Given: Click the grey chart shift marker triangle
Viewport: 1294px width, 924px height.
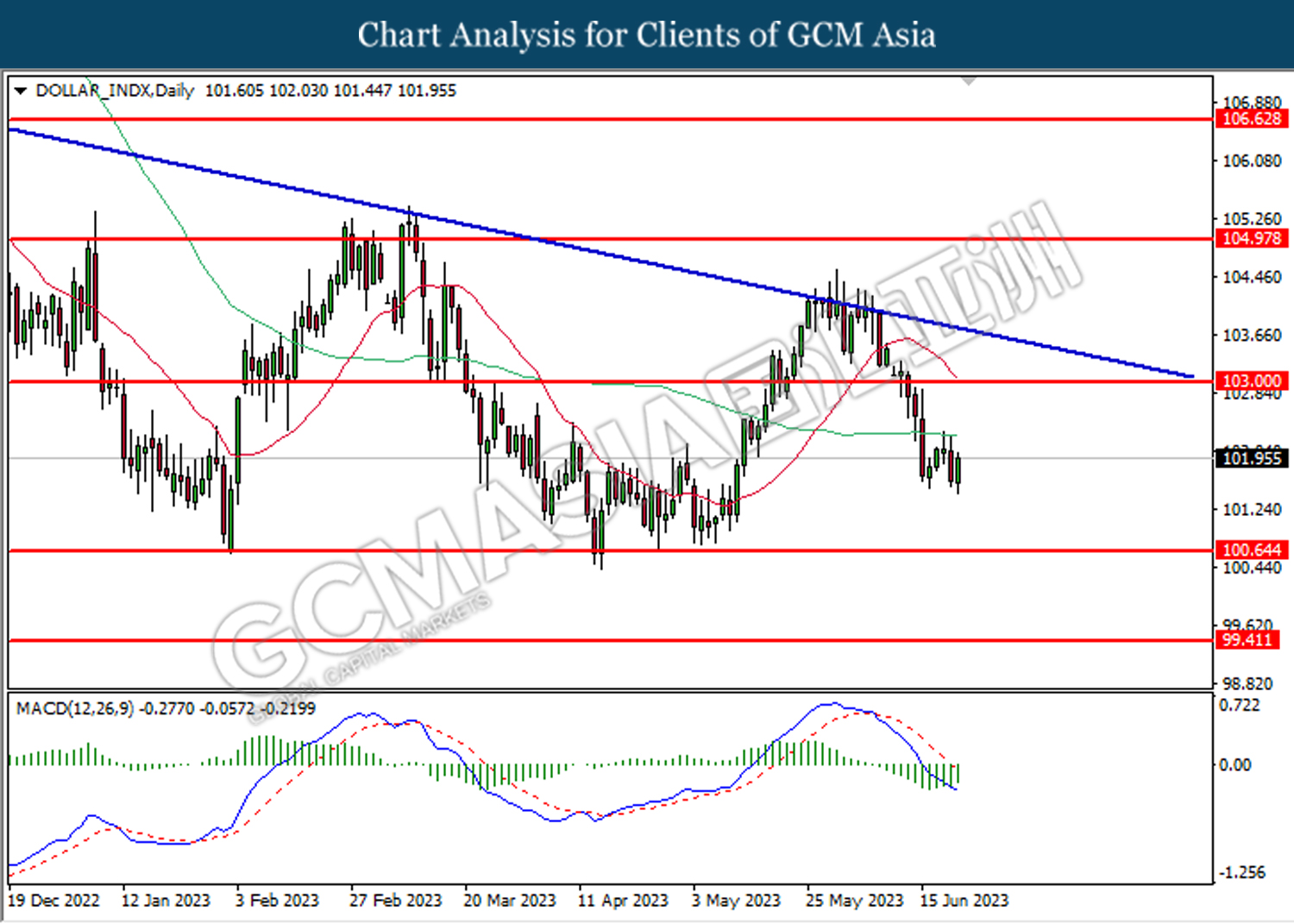Looking at the screenshot, I should click(969, 81).
